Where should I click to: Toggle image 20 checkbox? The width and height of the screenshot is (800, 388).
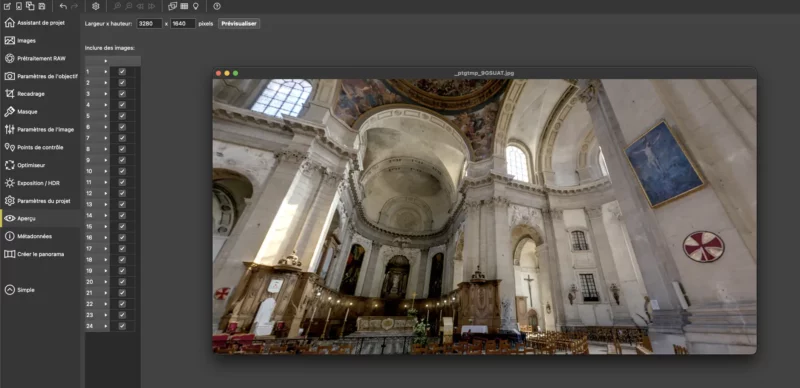coord(122,282)
